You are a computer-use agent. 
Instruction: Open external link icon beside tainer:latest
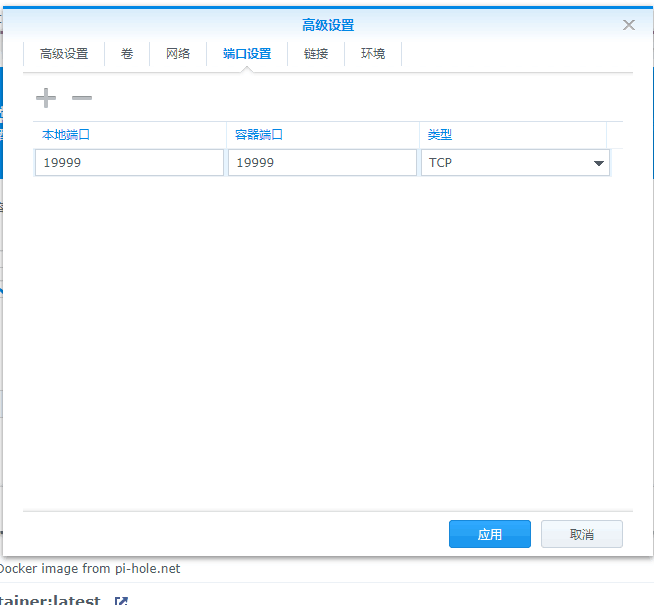121,601
